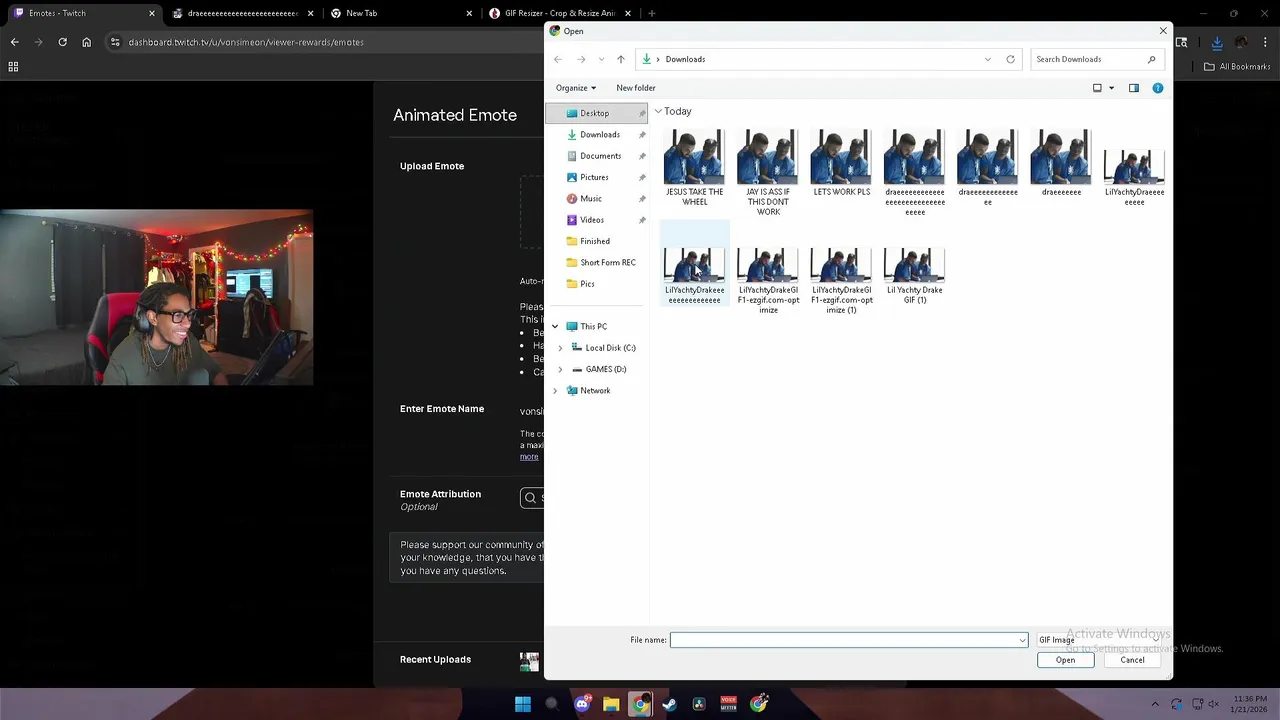This screenshot has width=1280, height=720.
Task: Click the Up one level arrow
Action: point(621,59)
